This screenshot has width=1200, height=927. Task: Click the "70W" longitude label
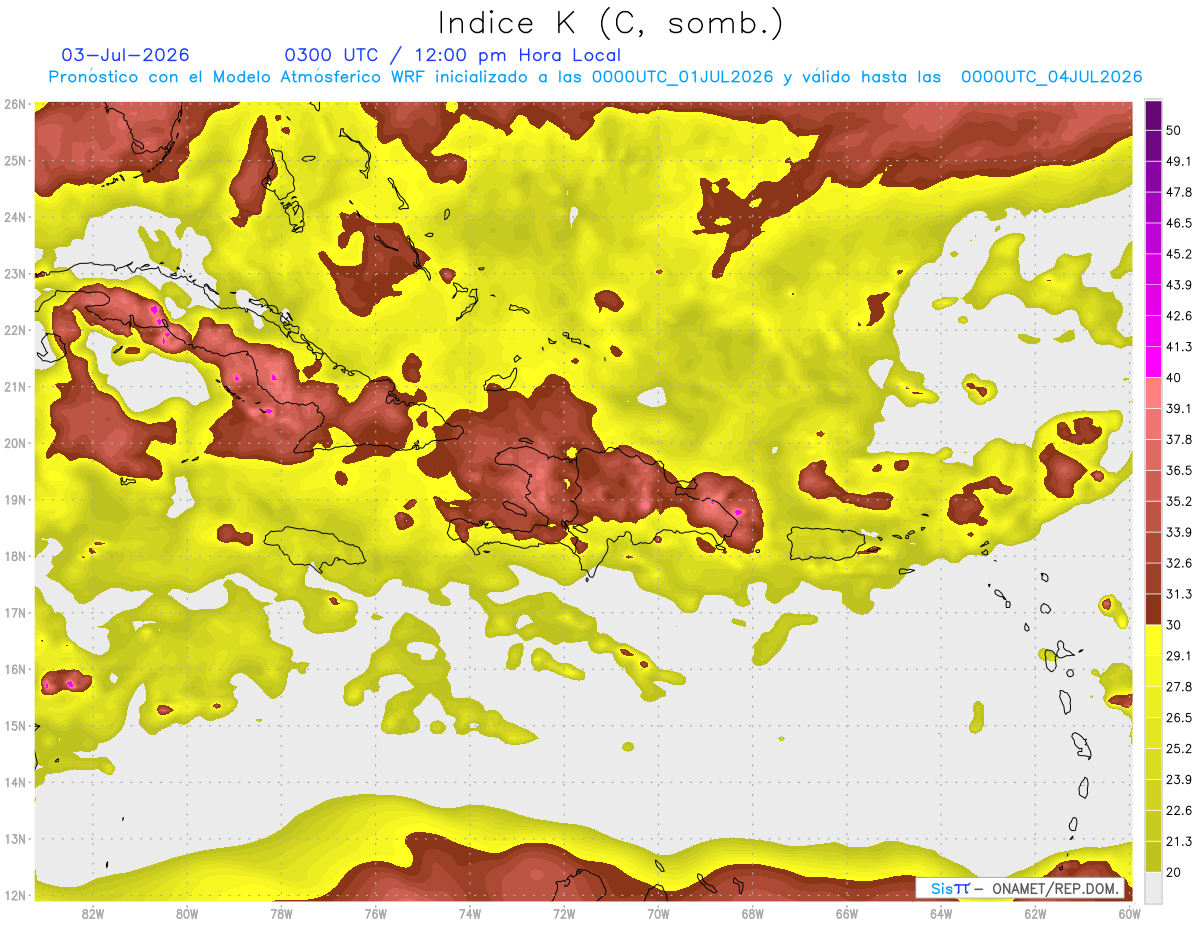[658, 914]
